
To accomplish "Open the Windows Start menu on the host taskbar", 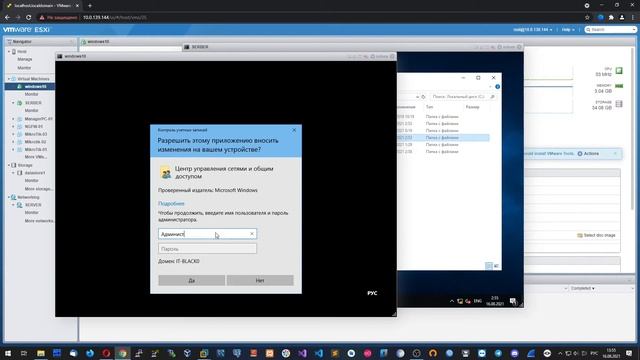I will click(8, 353).
